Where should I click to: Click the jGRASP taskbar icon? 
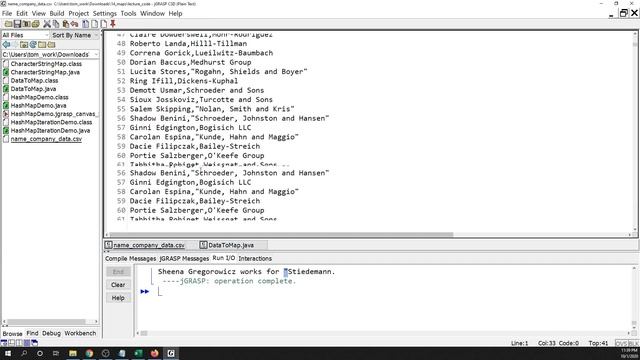point(171,353)
